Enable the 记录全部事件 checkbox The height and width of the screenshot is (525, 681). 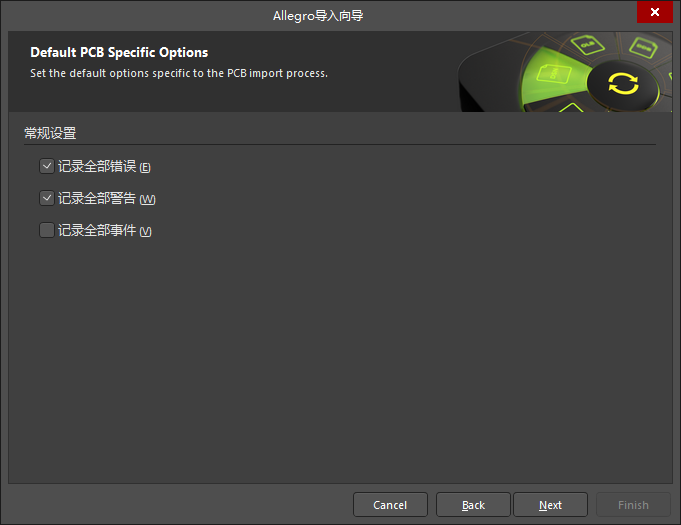pos(47,230)
